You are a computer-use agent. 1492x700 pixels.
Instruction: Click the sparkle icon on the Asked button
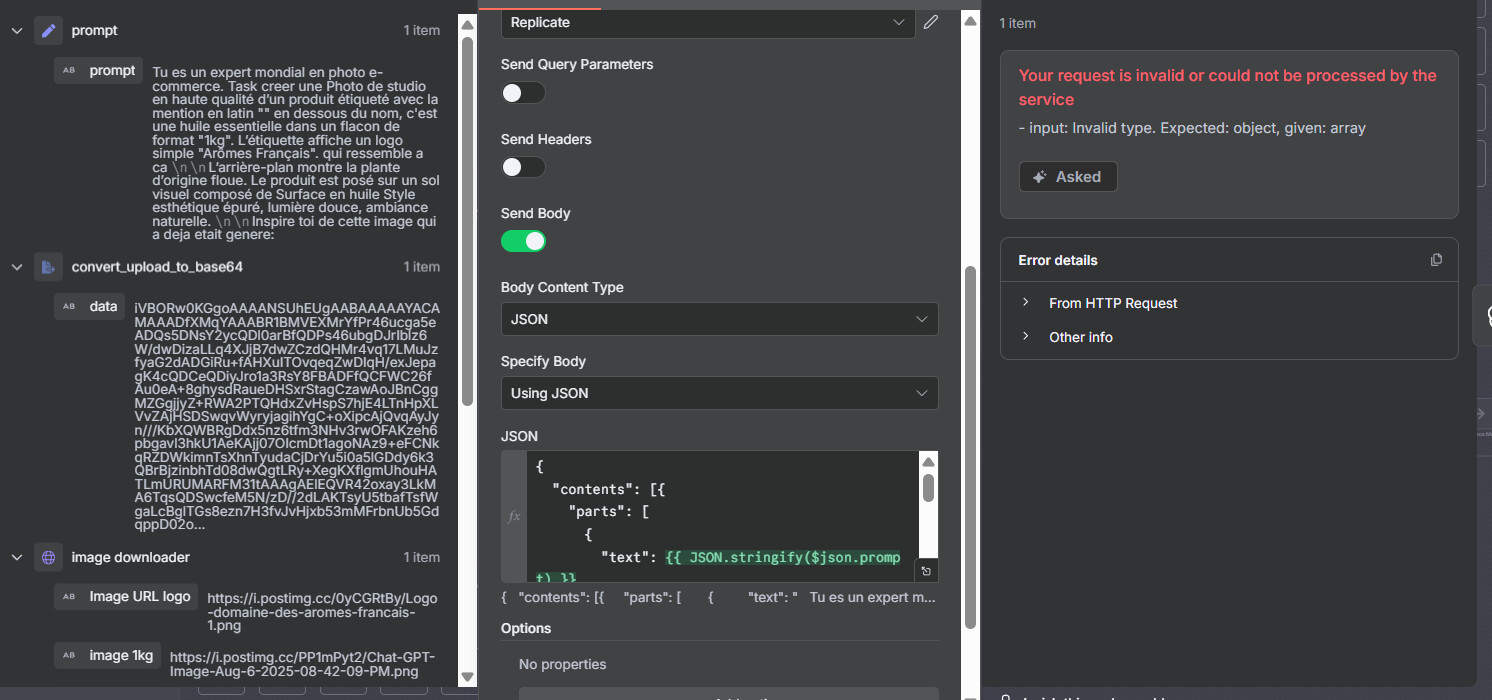1040,177
